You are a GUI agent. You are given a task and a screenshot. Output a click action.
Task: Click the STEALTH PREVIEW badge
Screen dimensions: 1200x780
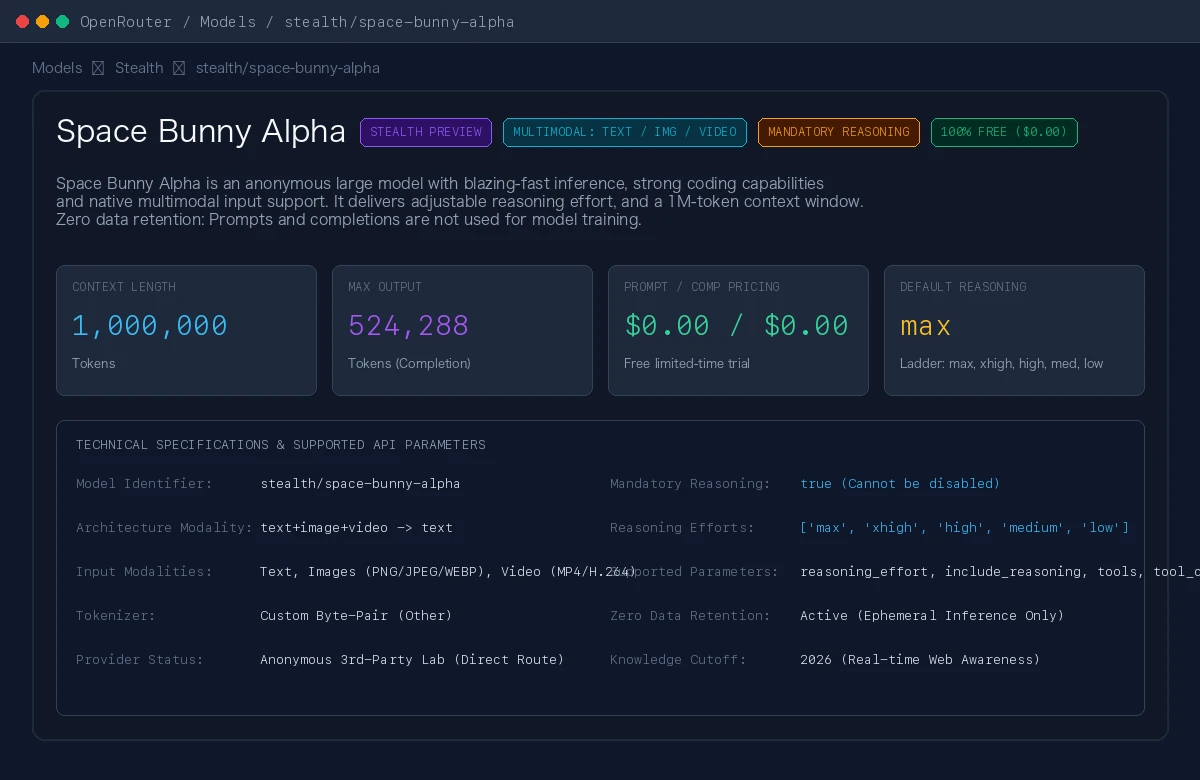coord(426,132)
